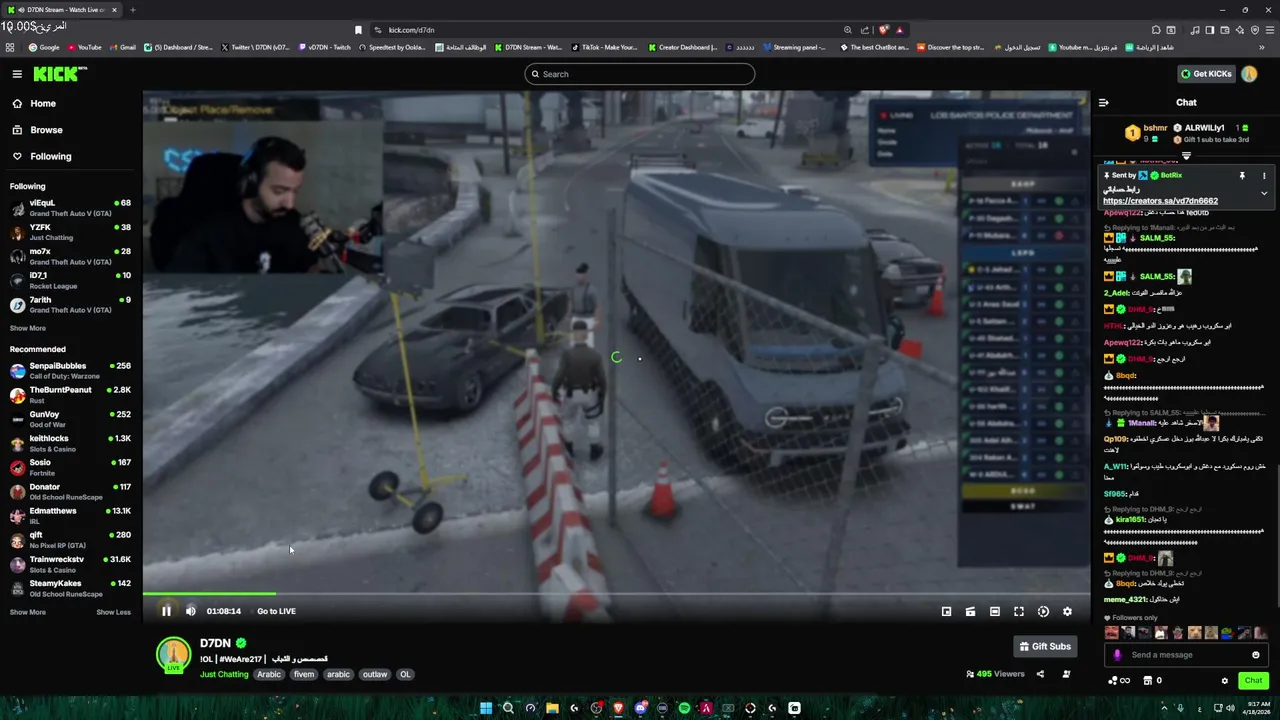This screenshot has height=720, width=1280.
Task: Expand Following list with Show More
Action: (x=27, y=328)
